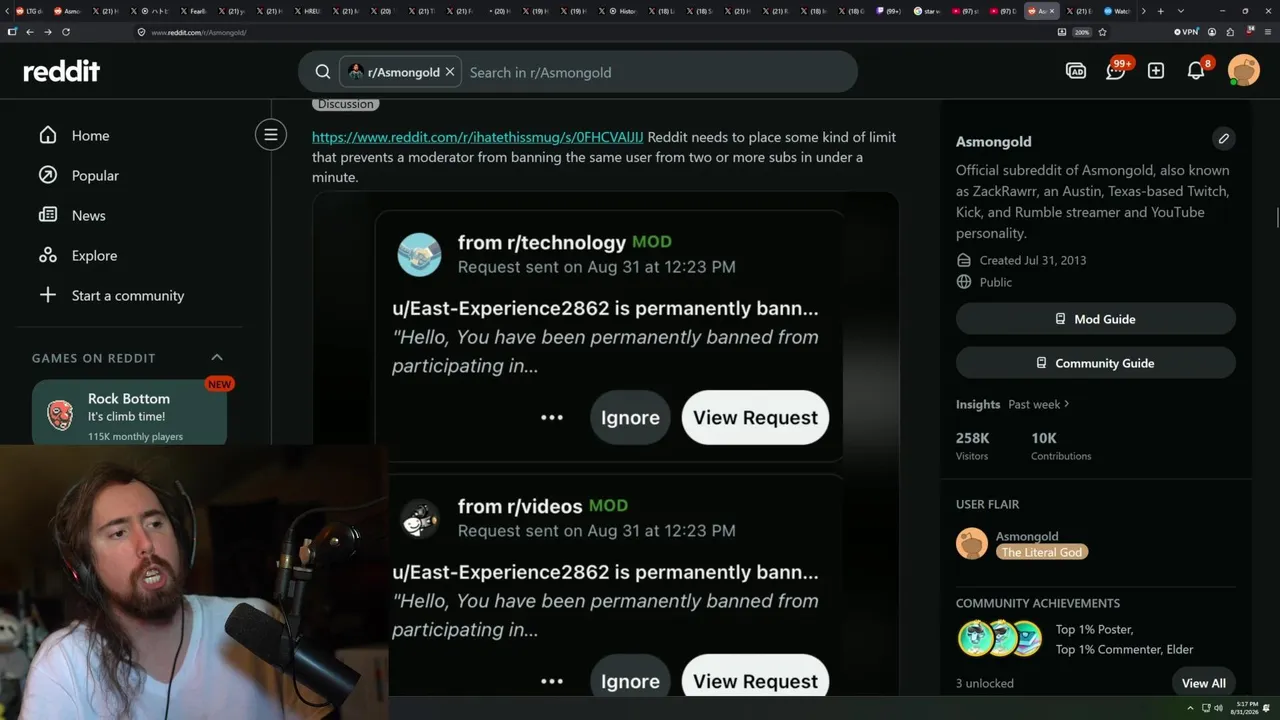Open the Advertise on Reddit icon
Screen dimensions: 1280x720
point(1076,71)
